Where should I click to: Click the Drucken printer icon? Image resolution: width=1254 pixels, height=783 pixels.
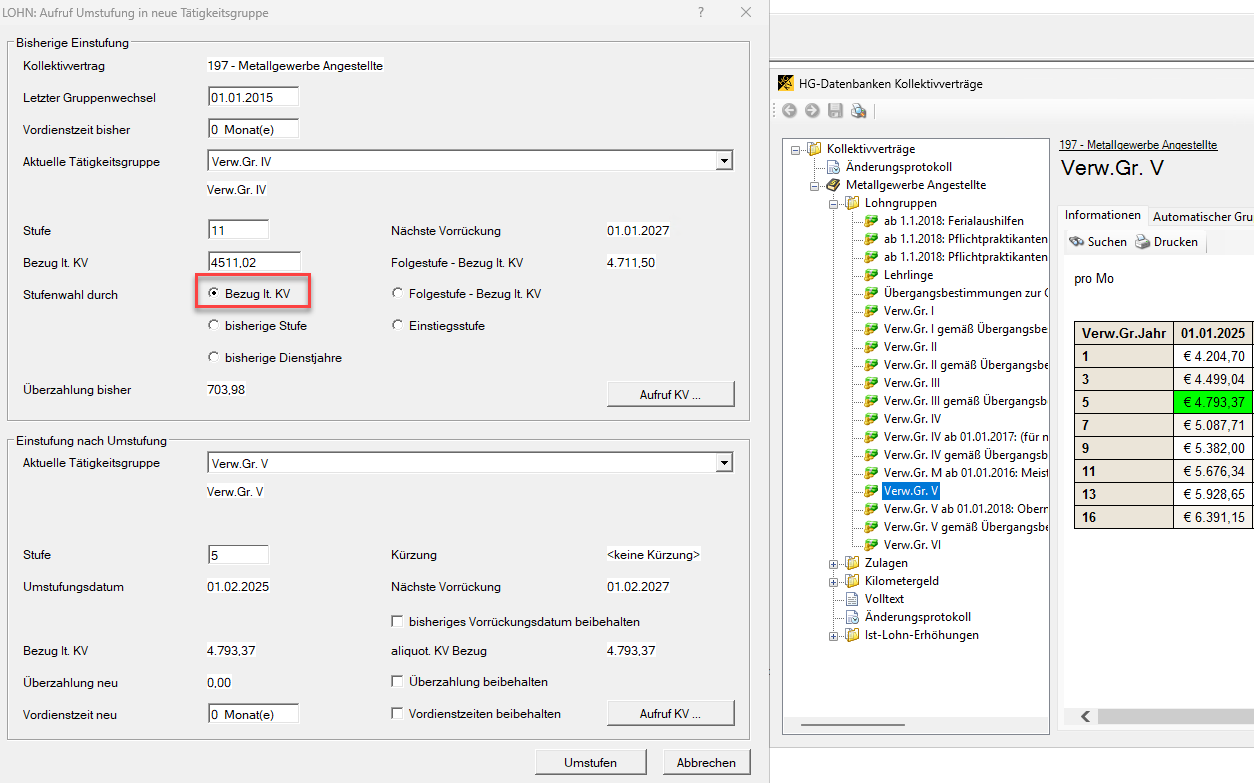1142,241
